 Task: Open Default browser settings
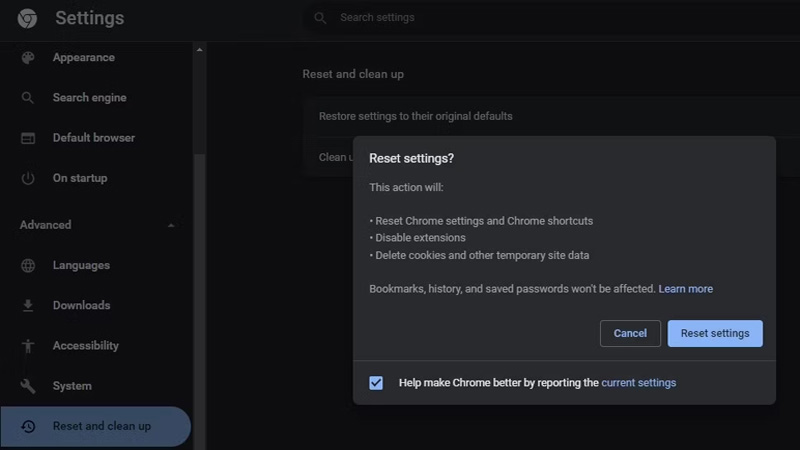(x=94, y=138)
